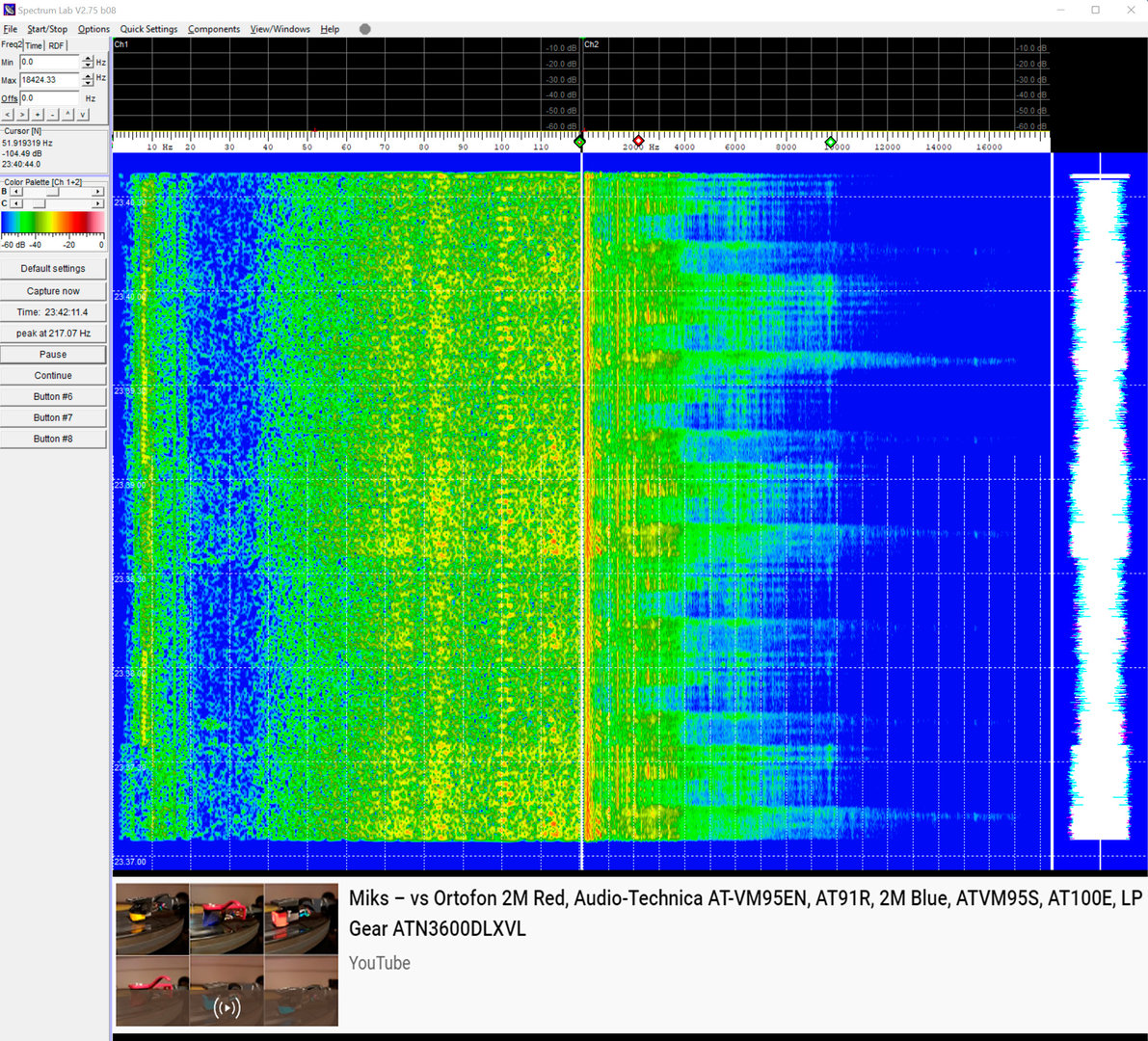Click the cursor readout -104.49 dB

tap(22, 153)
